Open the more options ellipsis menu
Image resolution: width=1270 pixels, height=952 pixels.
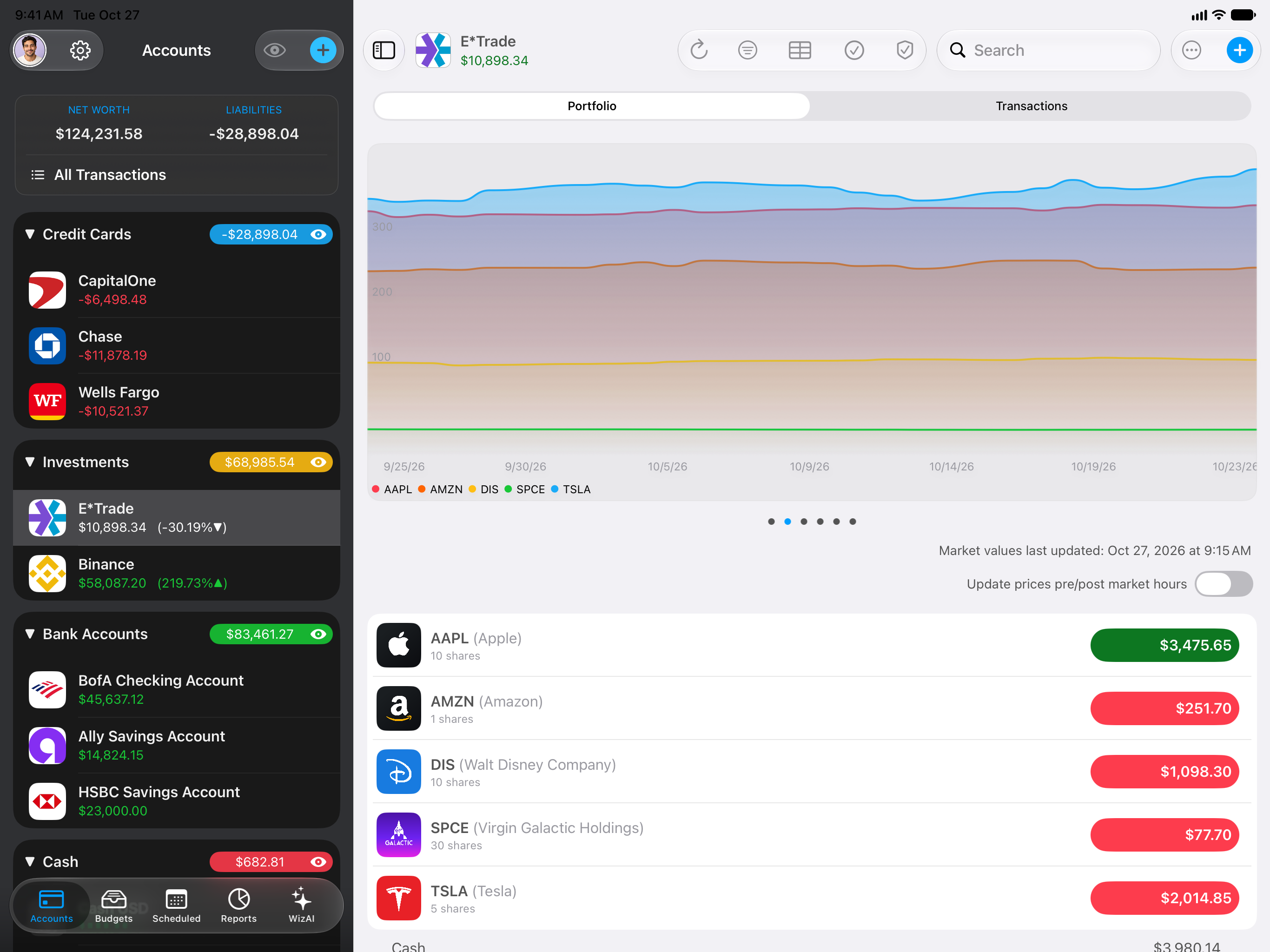[1192, 51]
